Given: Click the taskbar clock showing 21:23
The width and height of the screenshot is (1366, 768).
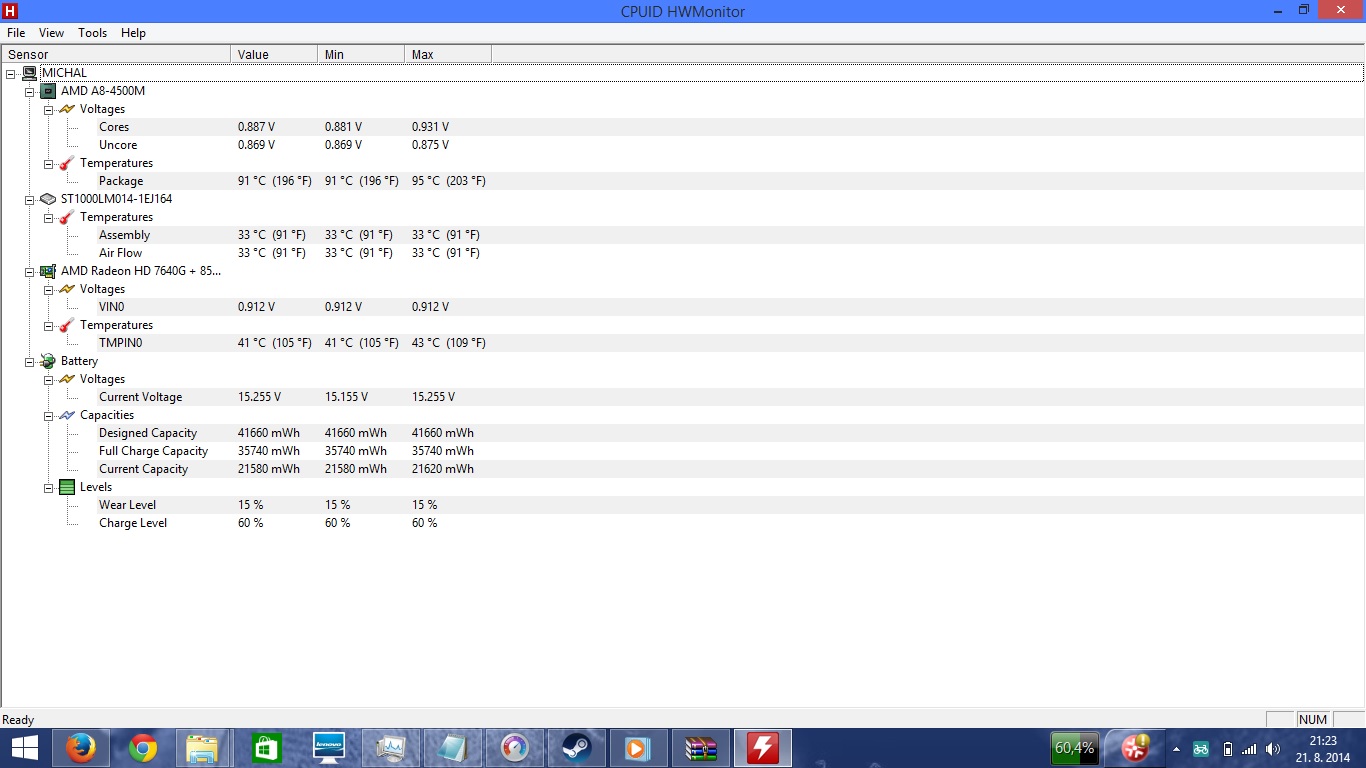Looking at the screenshot, I should click(1322, 748).
